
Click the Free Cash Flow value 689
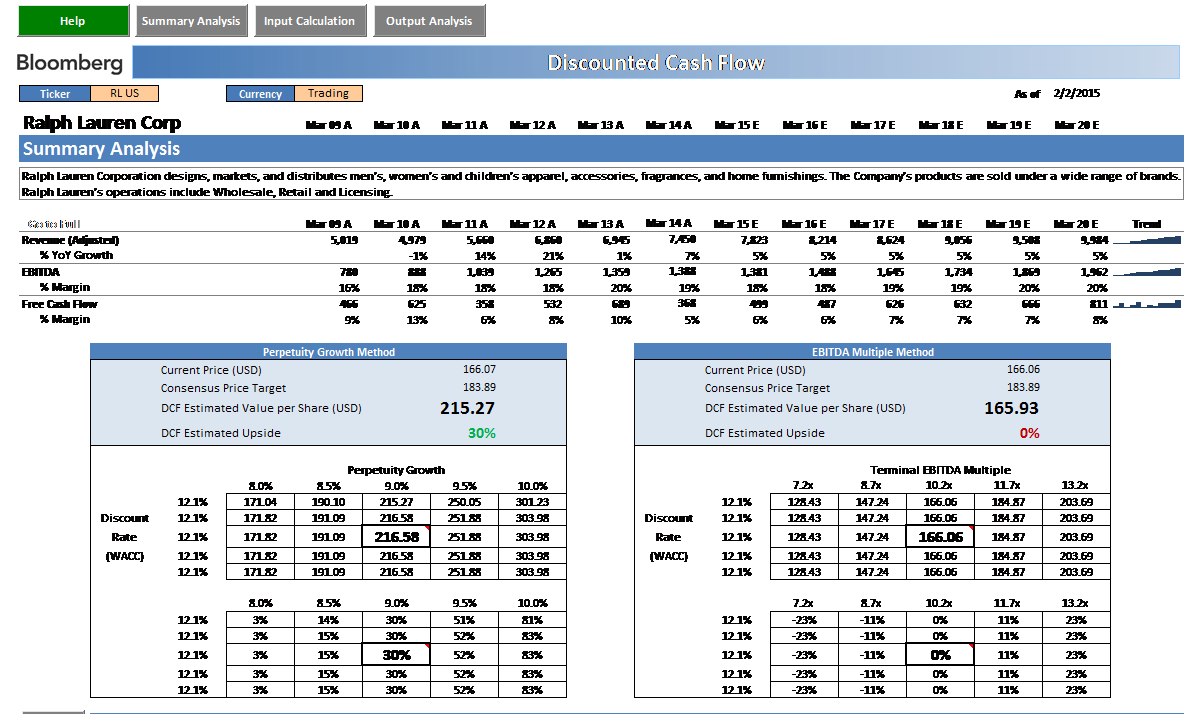click(x=620, y=304)
